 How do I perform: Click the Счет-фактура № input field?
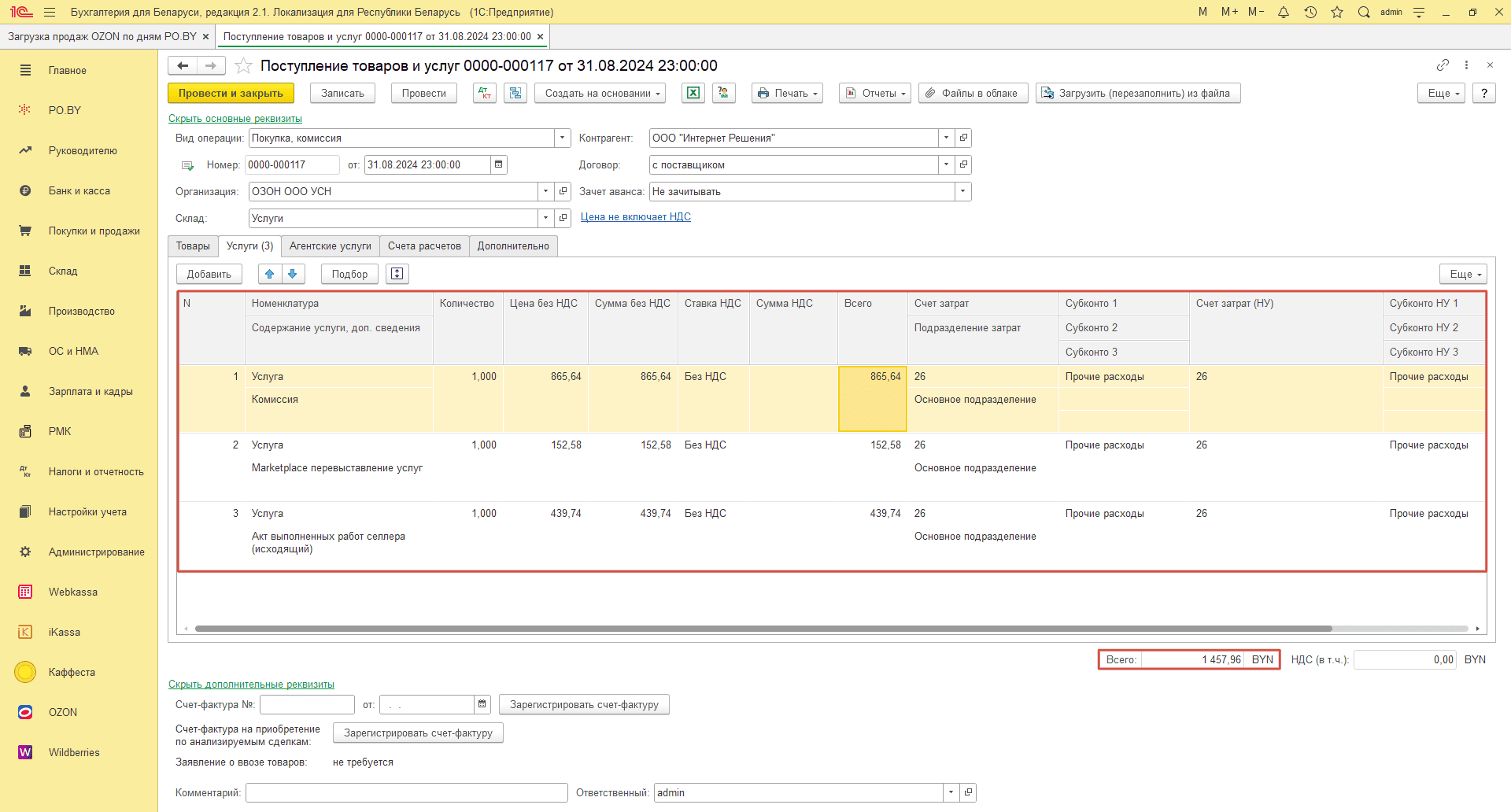(x=307, y=704)
